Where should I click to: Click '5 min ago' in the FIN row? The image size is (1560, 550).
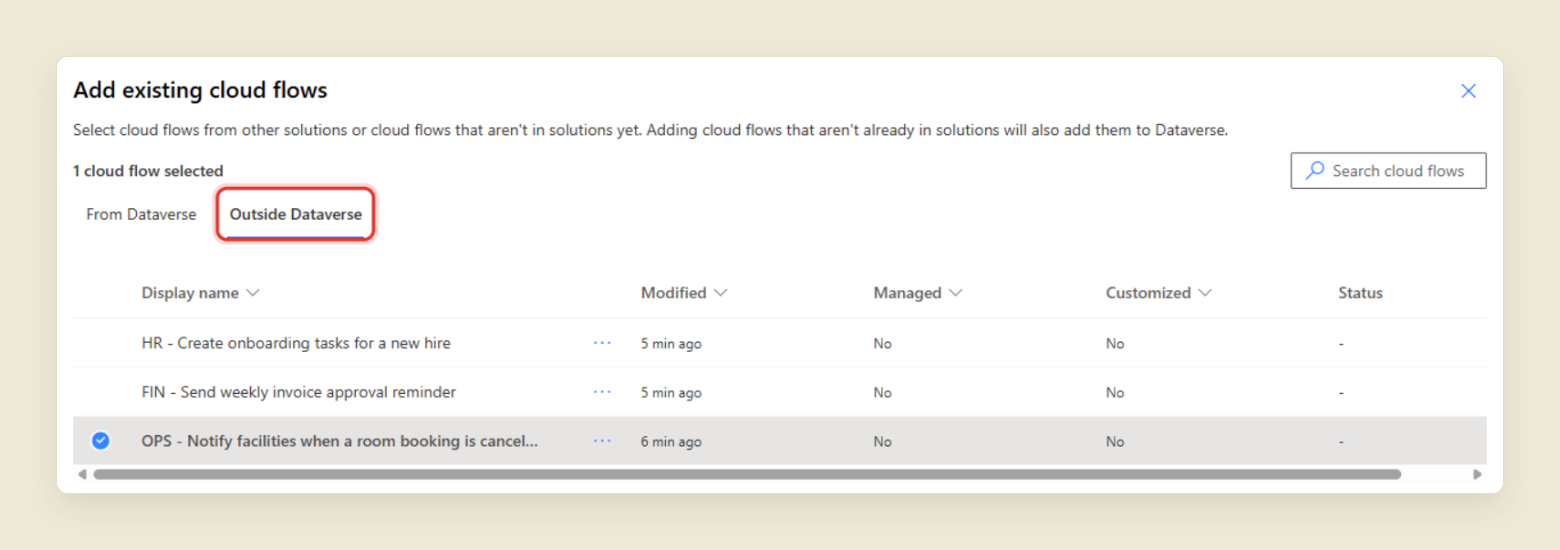tap(671, 393)
